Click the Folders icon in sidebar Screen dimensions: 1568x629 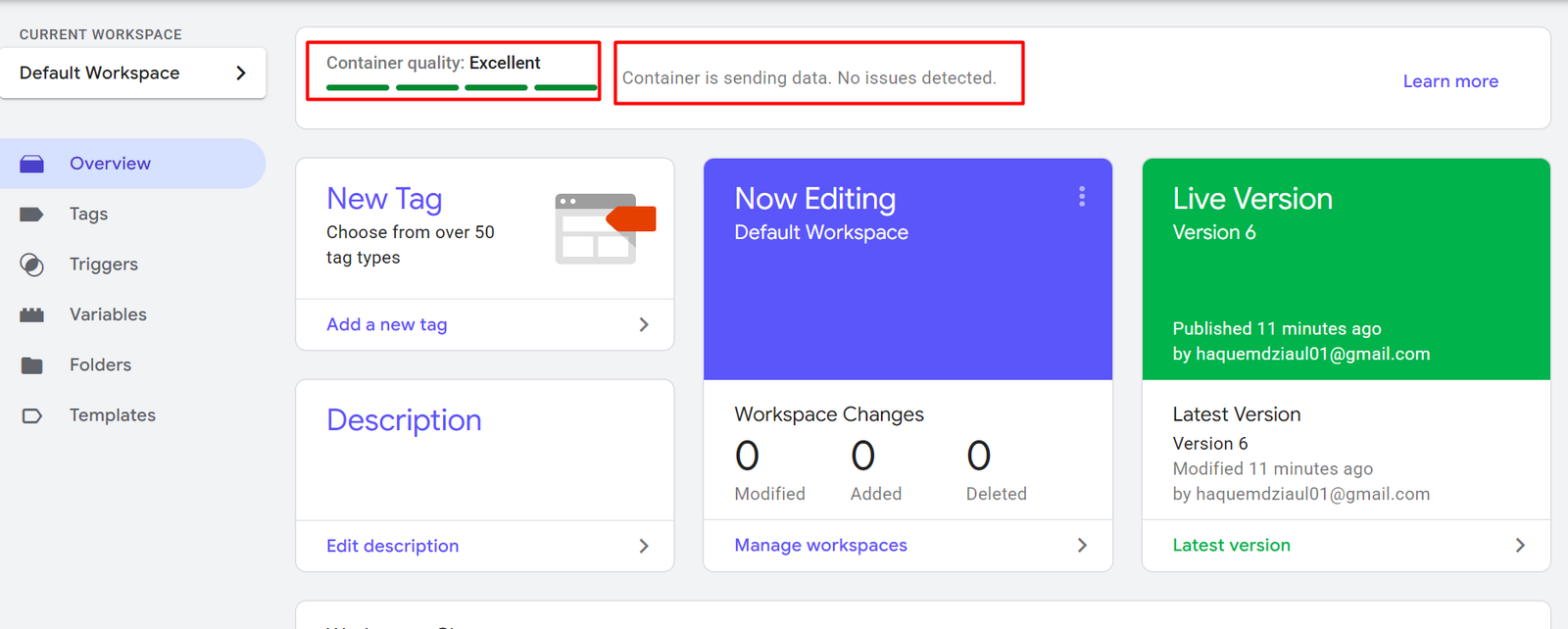tap(32, 365)
